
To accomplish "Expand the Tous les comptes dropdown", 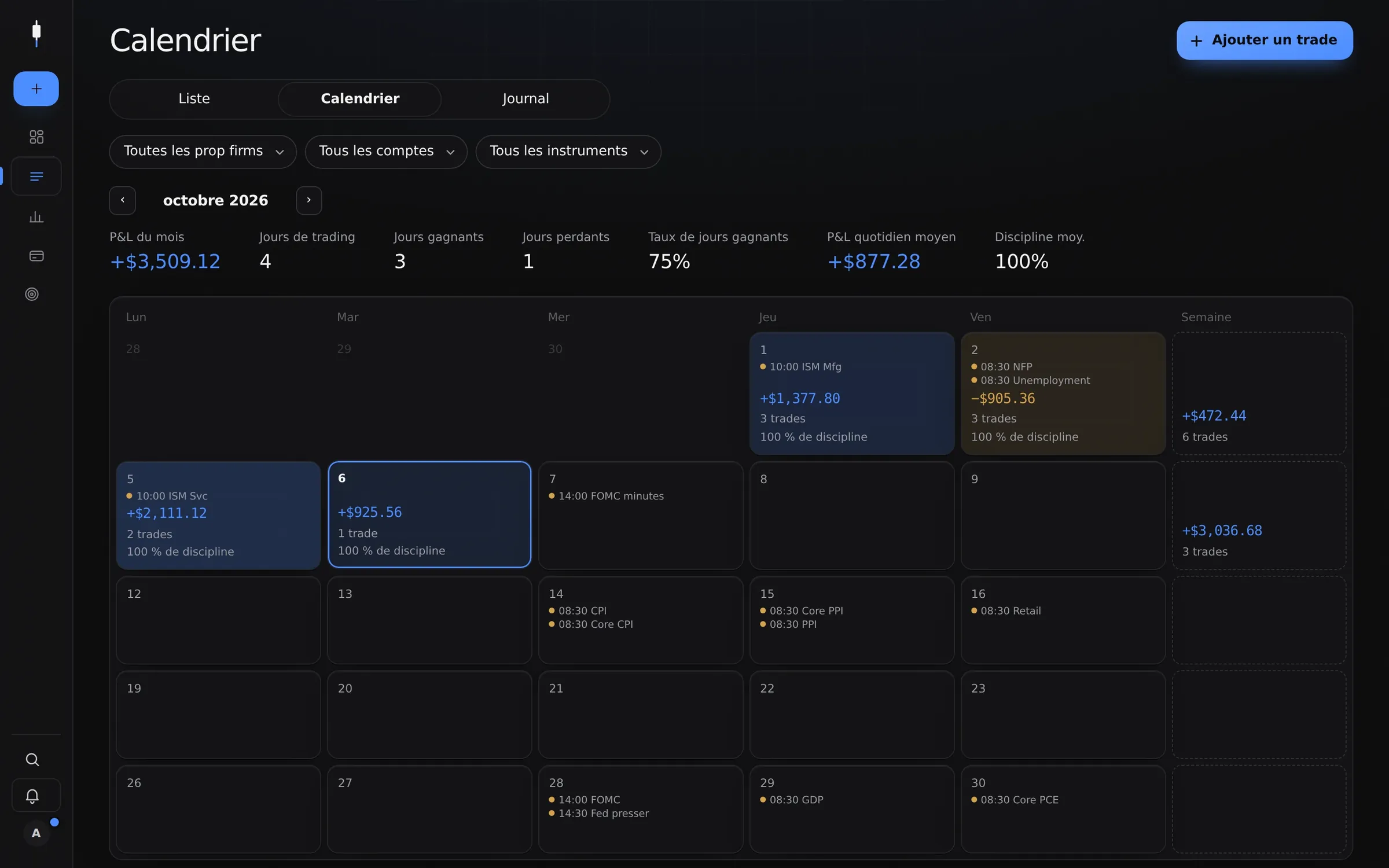I will 386,152.
